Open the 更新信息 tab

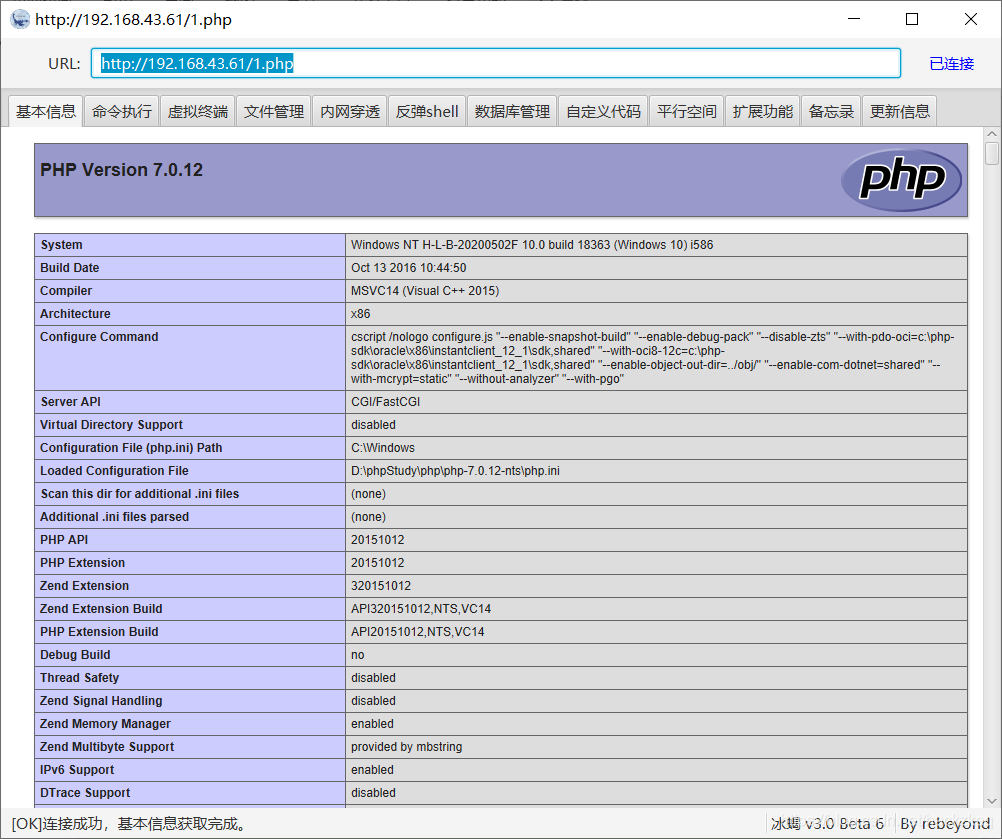(x=899, y=112)
